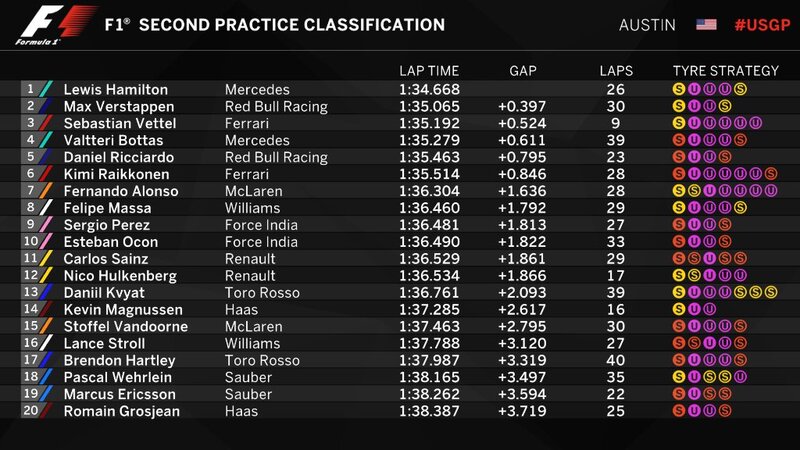Click the GAP column header
The width and height of the screenshot is (800, 450).
[522, 71]
